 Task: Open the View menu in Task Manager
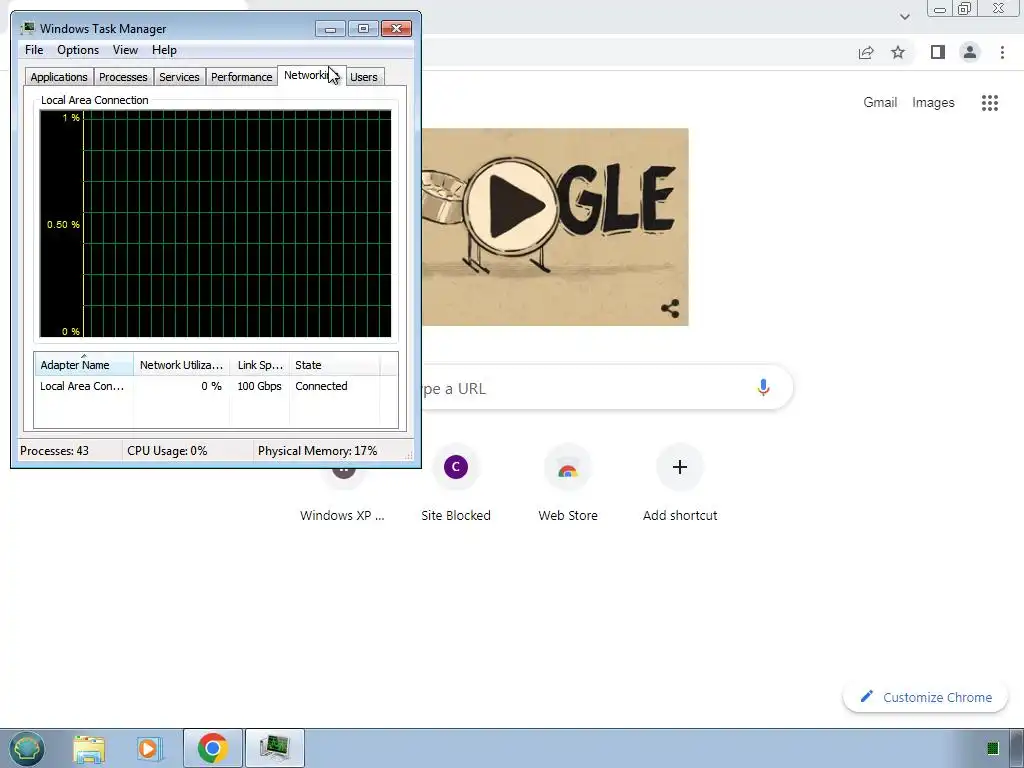pyautogui.click(x=125, y=50)
